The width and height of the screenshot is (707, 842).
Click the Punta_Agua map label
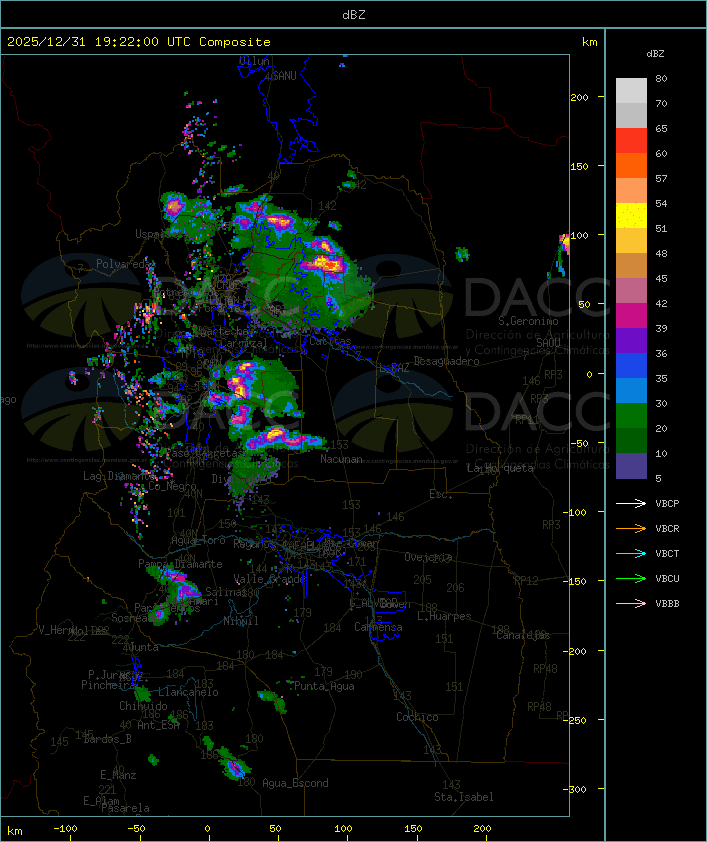tap(324, 686)
